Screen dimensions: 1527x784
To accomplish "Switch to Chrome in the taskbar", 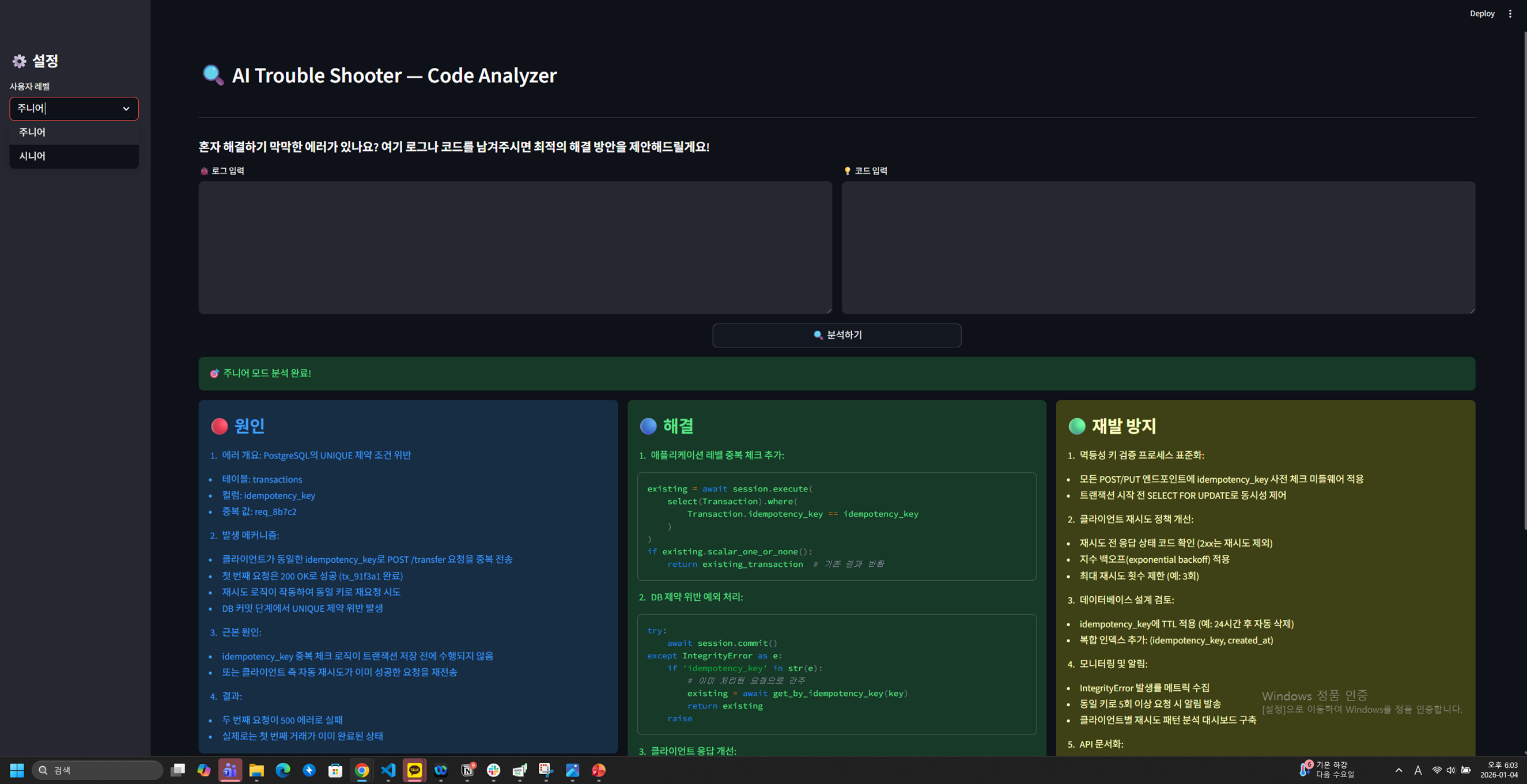I will point(362,770).
